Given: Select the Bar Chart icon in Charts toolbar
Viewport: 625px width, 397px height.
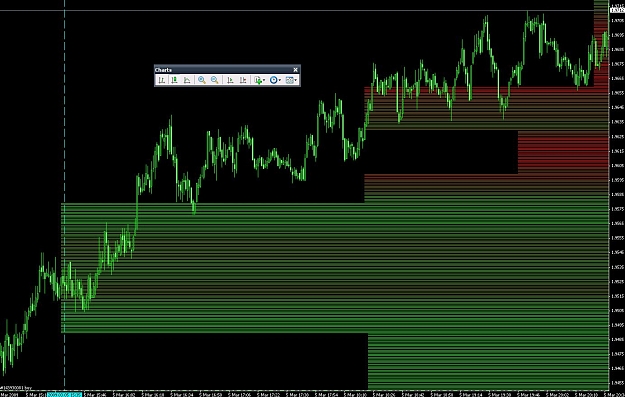Looking at the screenshot, I should pyautogui.click(x=161, y=80).
